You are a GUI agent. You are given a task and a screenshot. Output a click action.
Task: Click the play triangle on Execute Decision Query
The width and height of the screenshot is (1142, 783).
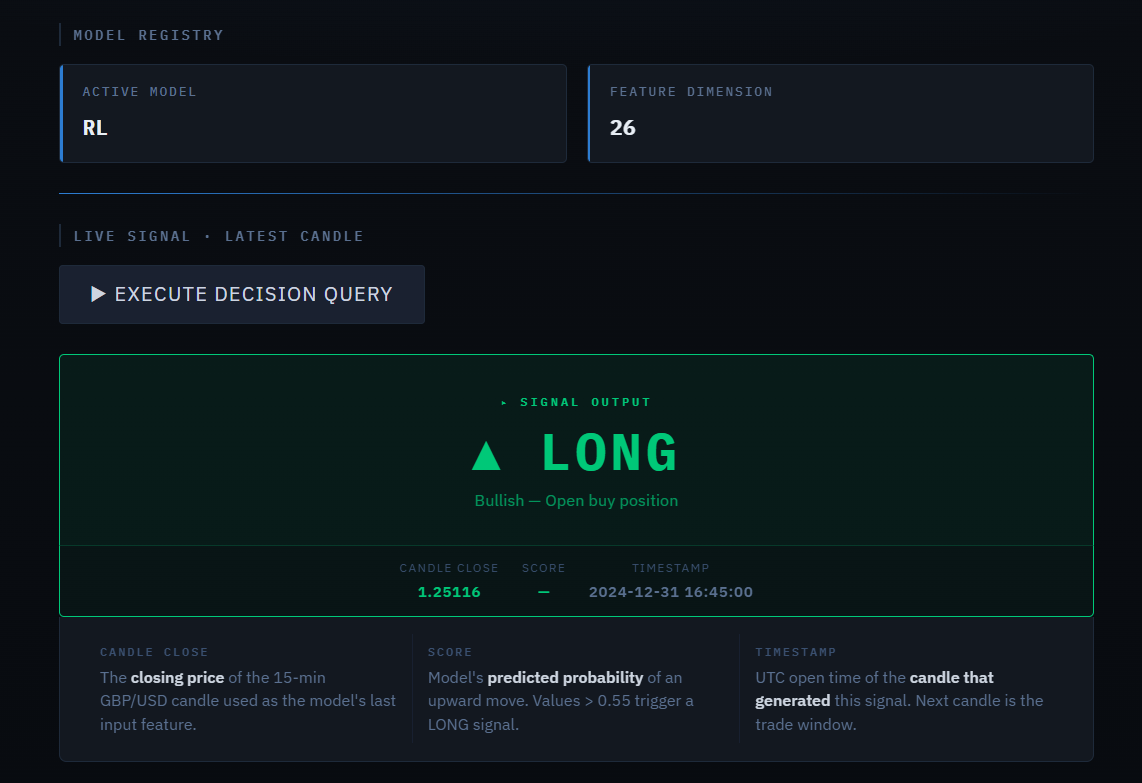pyautogui.click(x=98, y=293)
